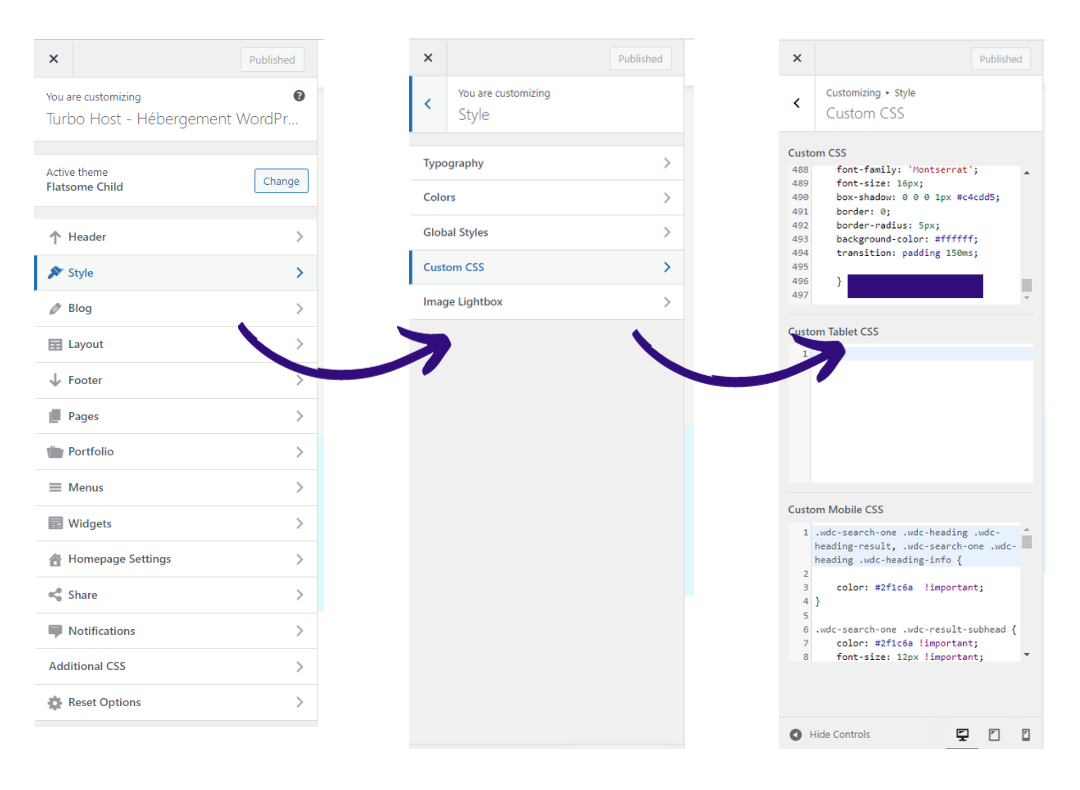Open Homepage Settings section
The width and height of the screenshot is (1080, 790).
[x=176, y=559]
